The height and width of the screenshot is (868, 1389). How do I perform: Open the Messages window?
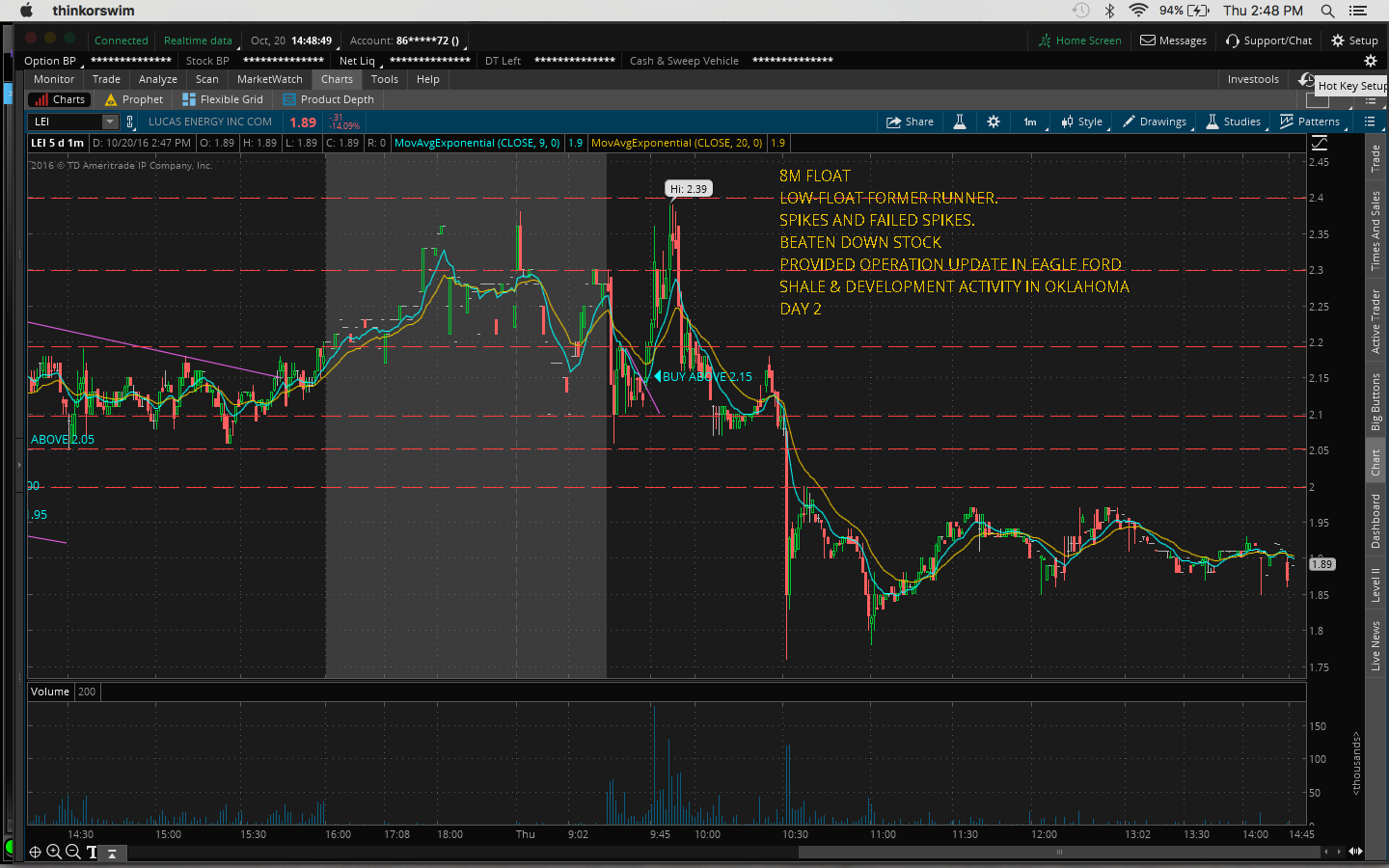(1173, 41)
